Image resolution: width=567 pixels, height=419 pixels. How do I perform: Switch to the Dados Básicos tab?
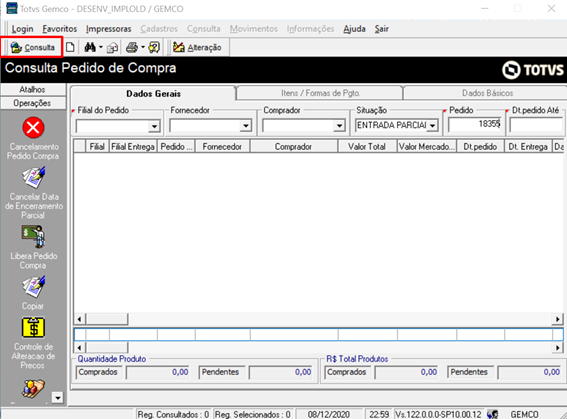tap(487, 93)
